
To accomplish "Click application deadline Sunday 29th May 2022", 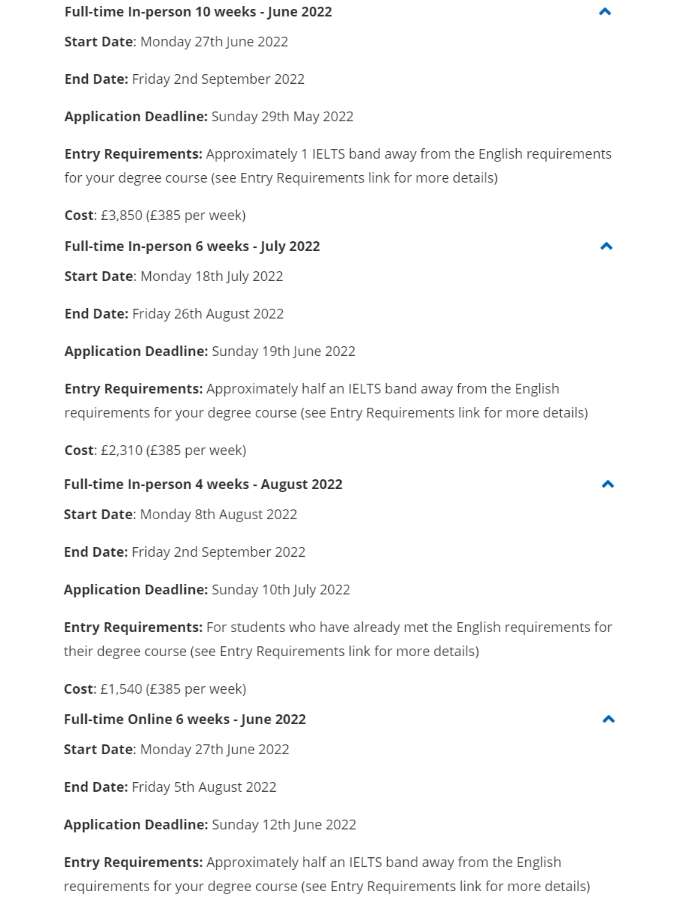I will click(x=282, y=117).
